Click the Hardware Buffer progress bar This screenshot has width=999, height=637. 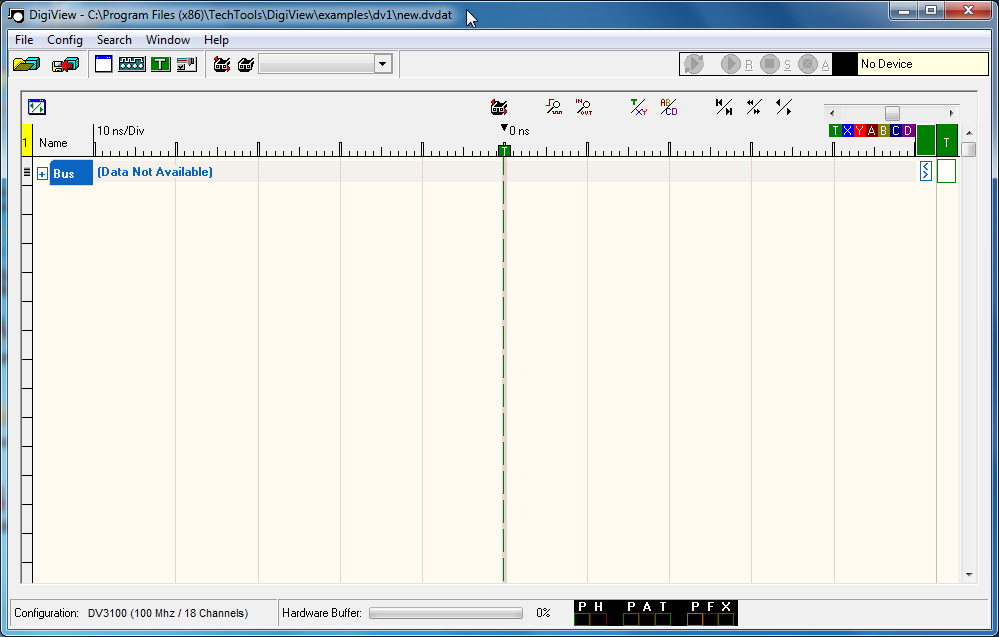coord(445,613)
